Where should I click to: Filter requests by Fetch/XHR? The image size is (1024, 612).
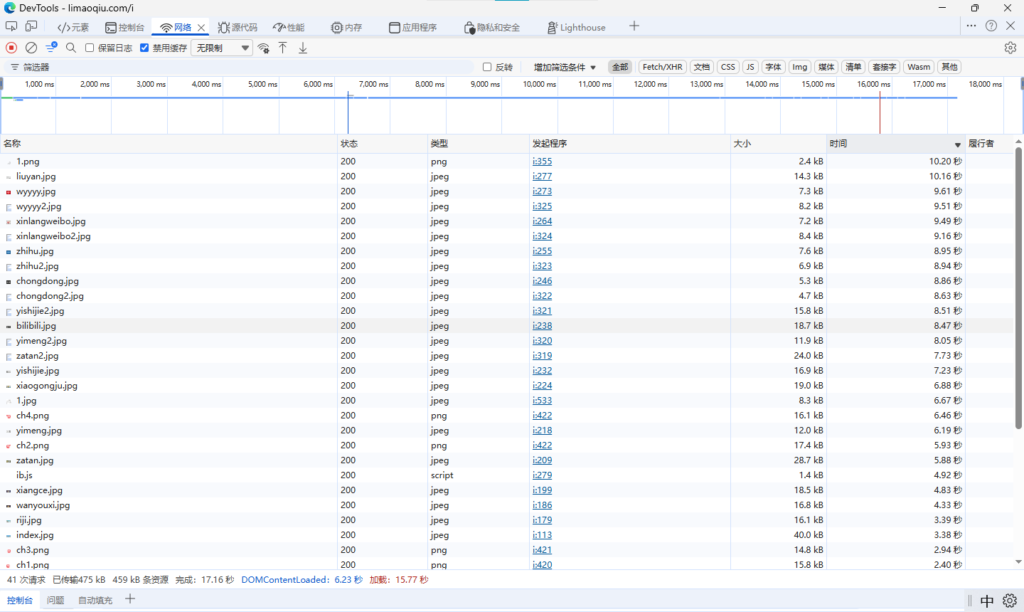coord(661,67)
